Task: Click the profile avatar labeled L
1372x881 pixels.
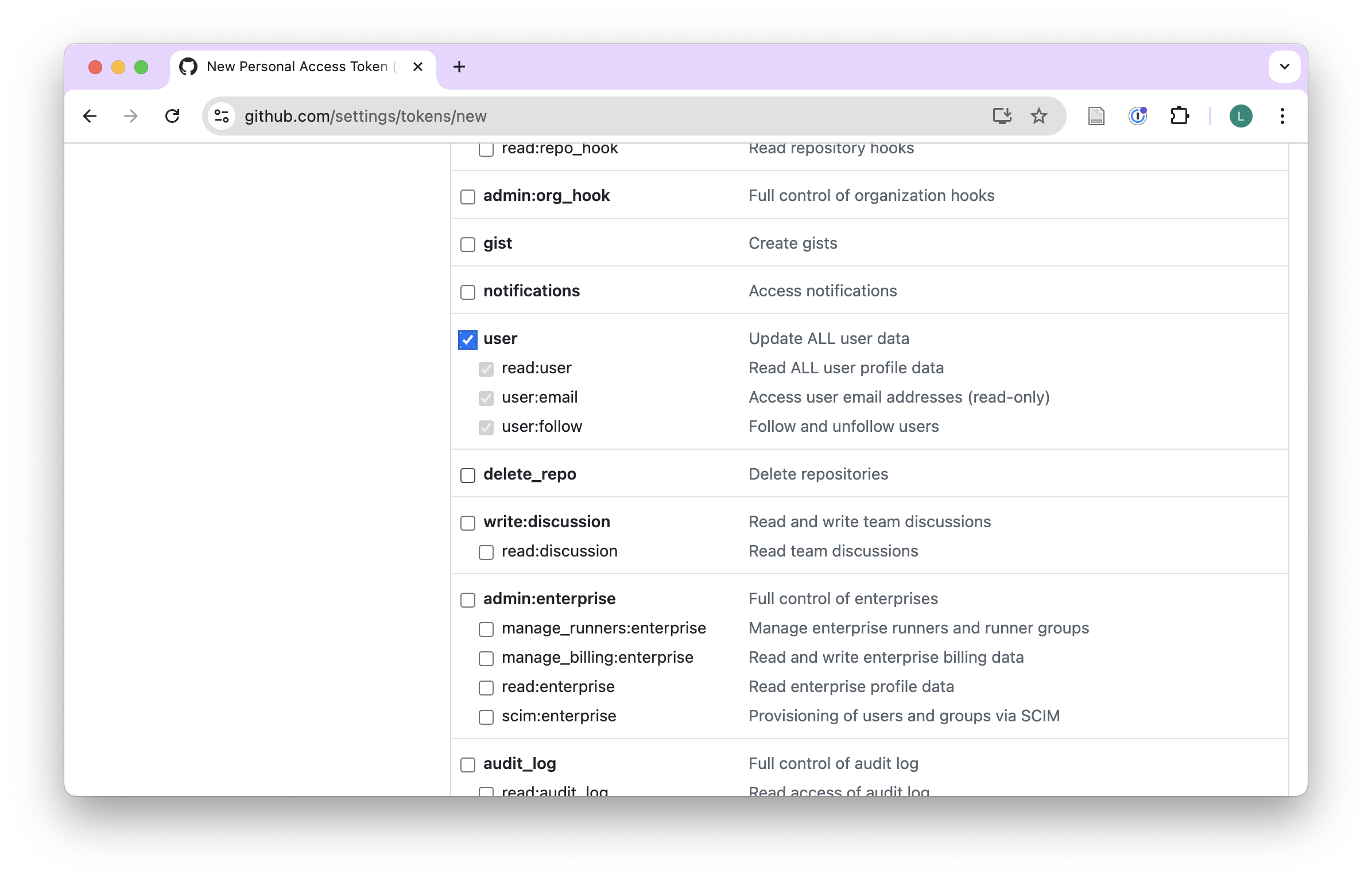Action: coord(1241,116)
